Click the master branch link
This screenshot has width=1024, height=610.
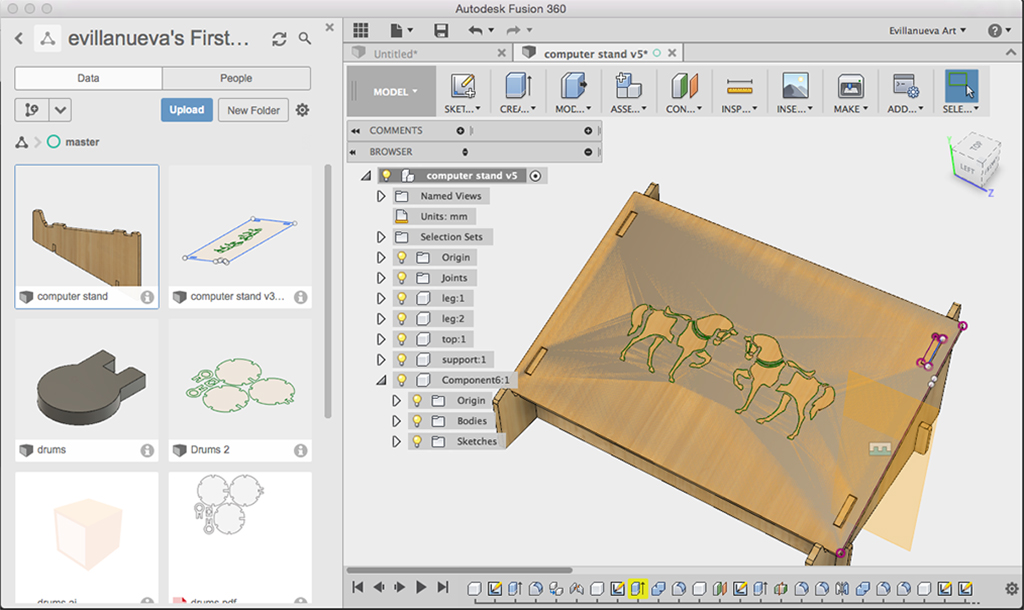click(x=82, y=142)
